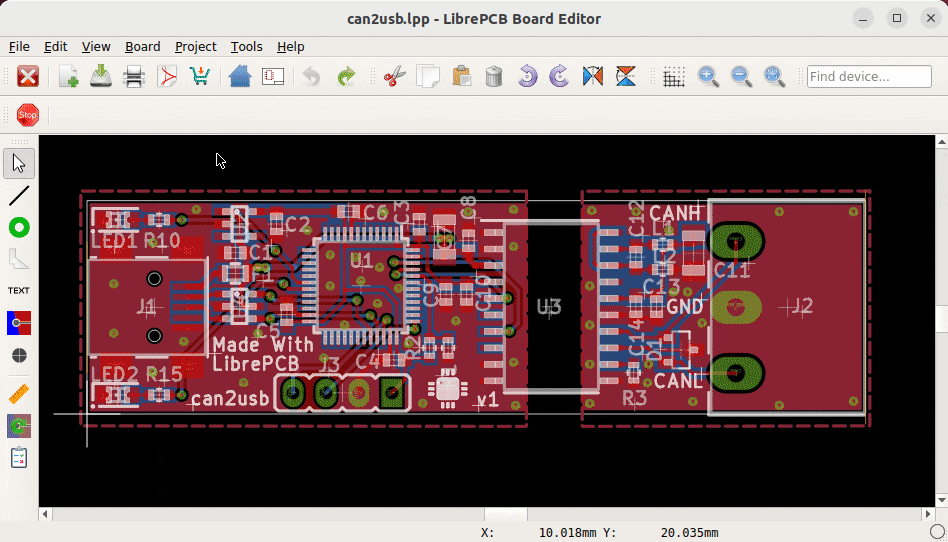Click the CANH silkscreen text
948x542 pixels.
(674, 213)
